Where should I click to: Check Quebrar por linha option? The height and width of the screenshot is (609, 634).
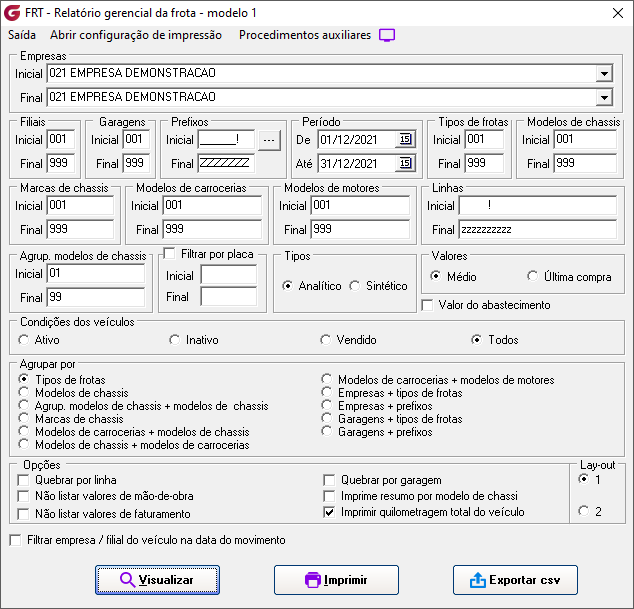23,480
